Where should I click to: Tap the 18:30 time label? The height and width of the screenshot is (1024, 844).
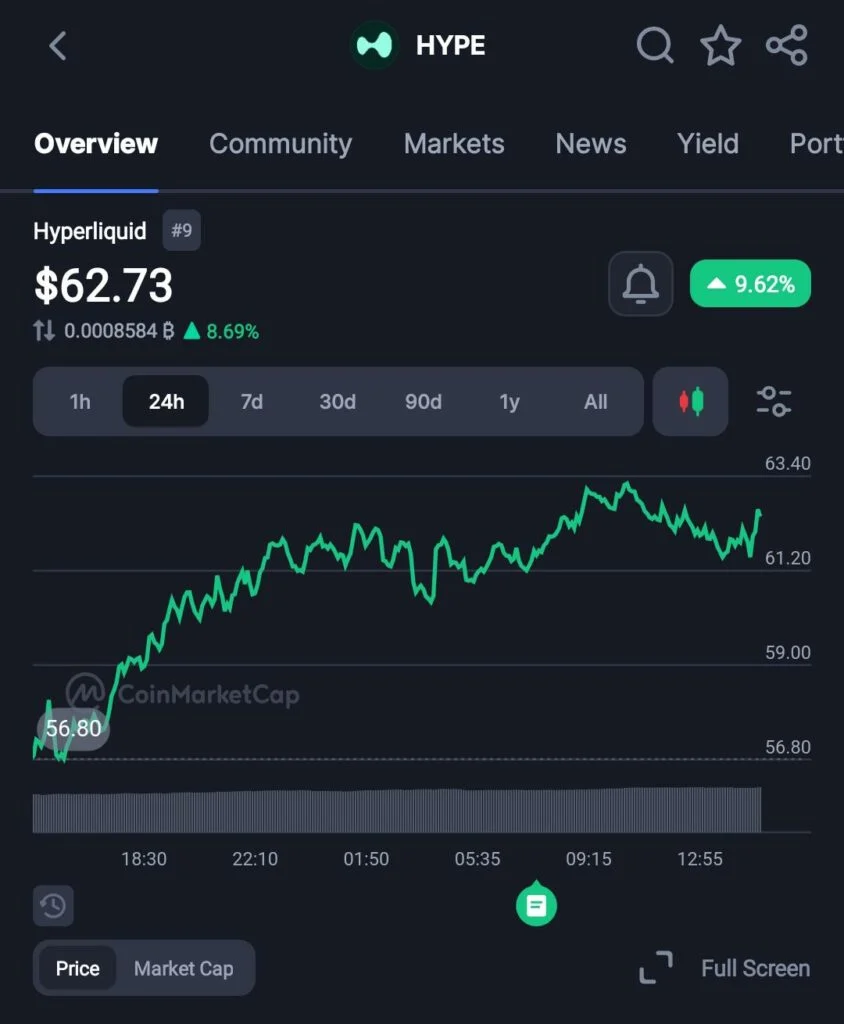[144, 858]
